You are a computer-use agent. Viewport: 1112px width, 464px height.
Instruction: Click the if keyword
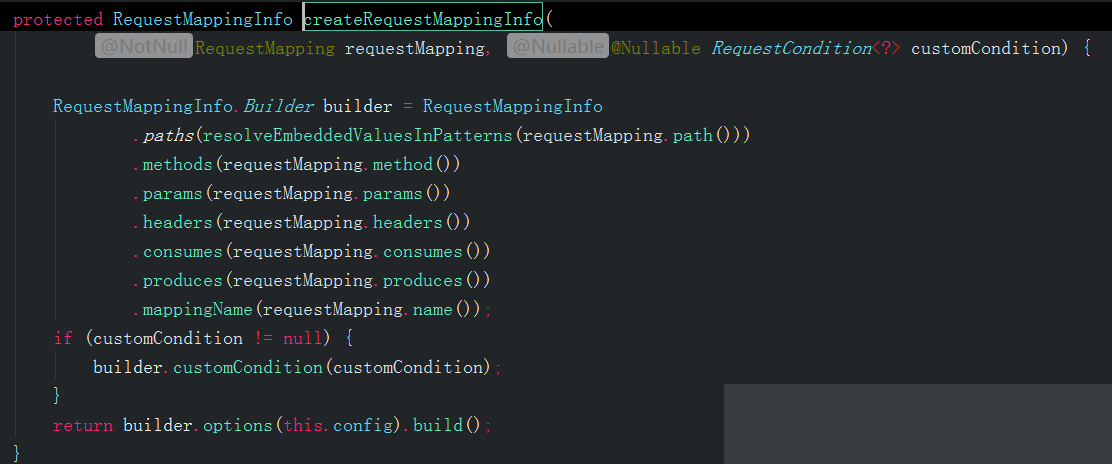63,338
